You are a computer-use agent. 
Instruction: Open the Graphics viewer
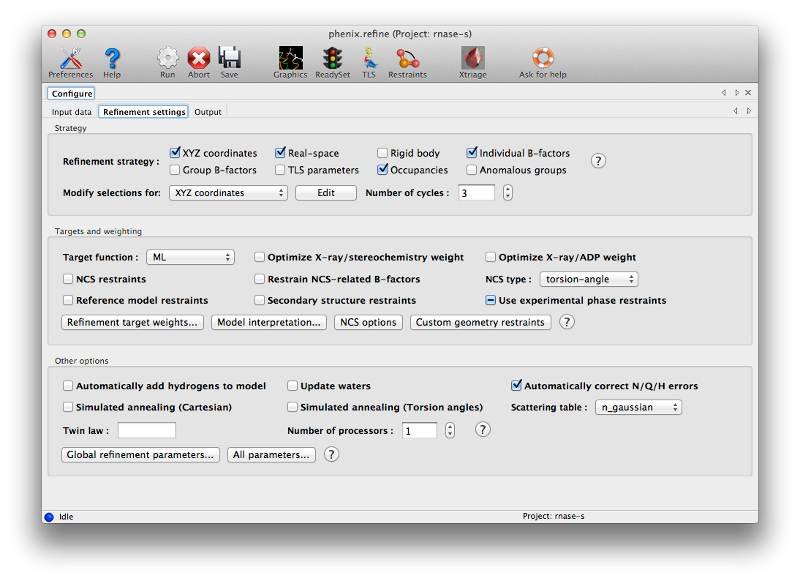pyautogui.click(x=290, y=58)
